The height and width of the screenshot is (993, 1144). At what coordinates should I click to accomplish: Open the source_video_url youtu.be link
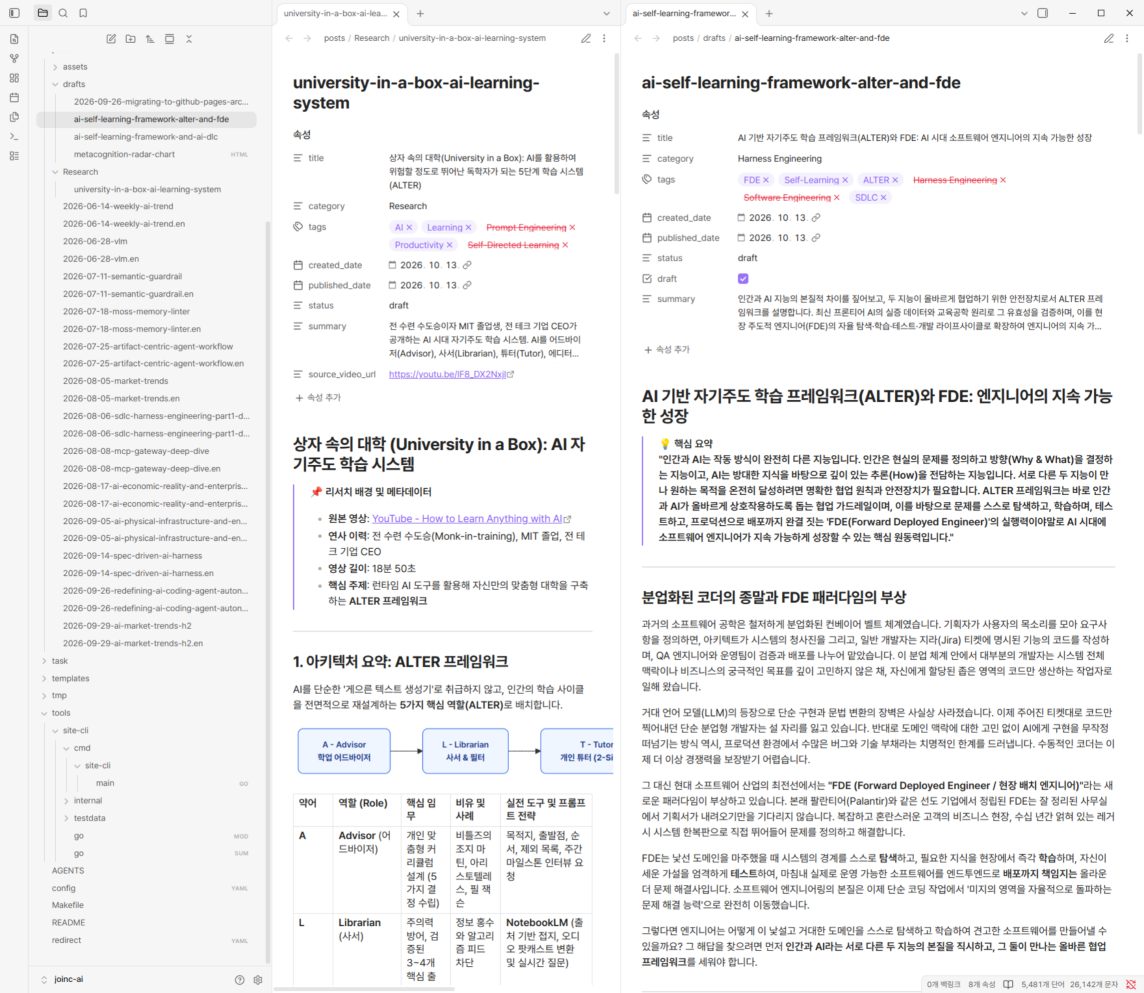coord(447,374)
